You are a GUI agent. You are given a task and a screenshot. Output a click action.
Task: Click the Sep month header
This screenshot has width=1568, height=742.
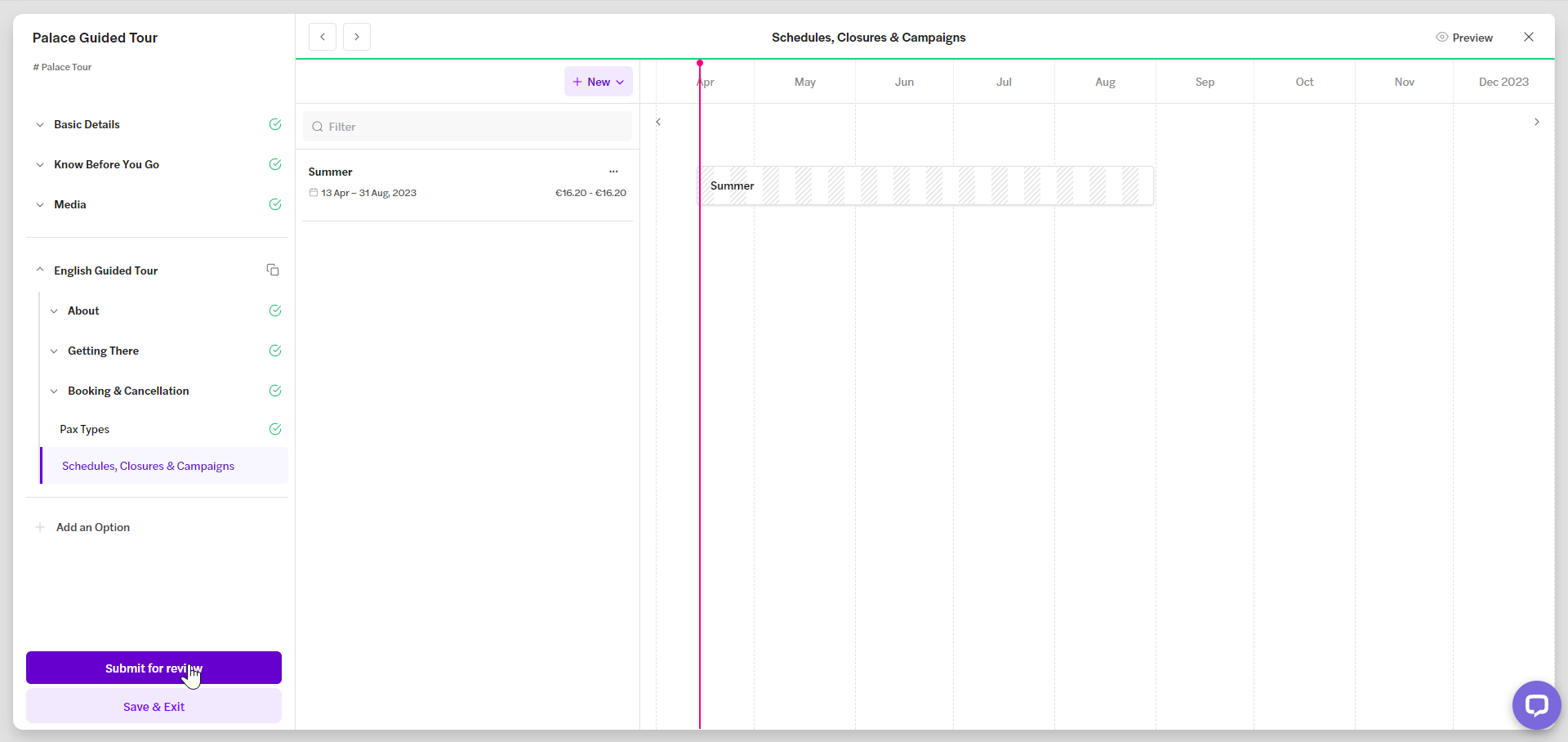point(1205,82)
